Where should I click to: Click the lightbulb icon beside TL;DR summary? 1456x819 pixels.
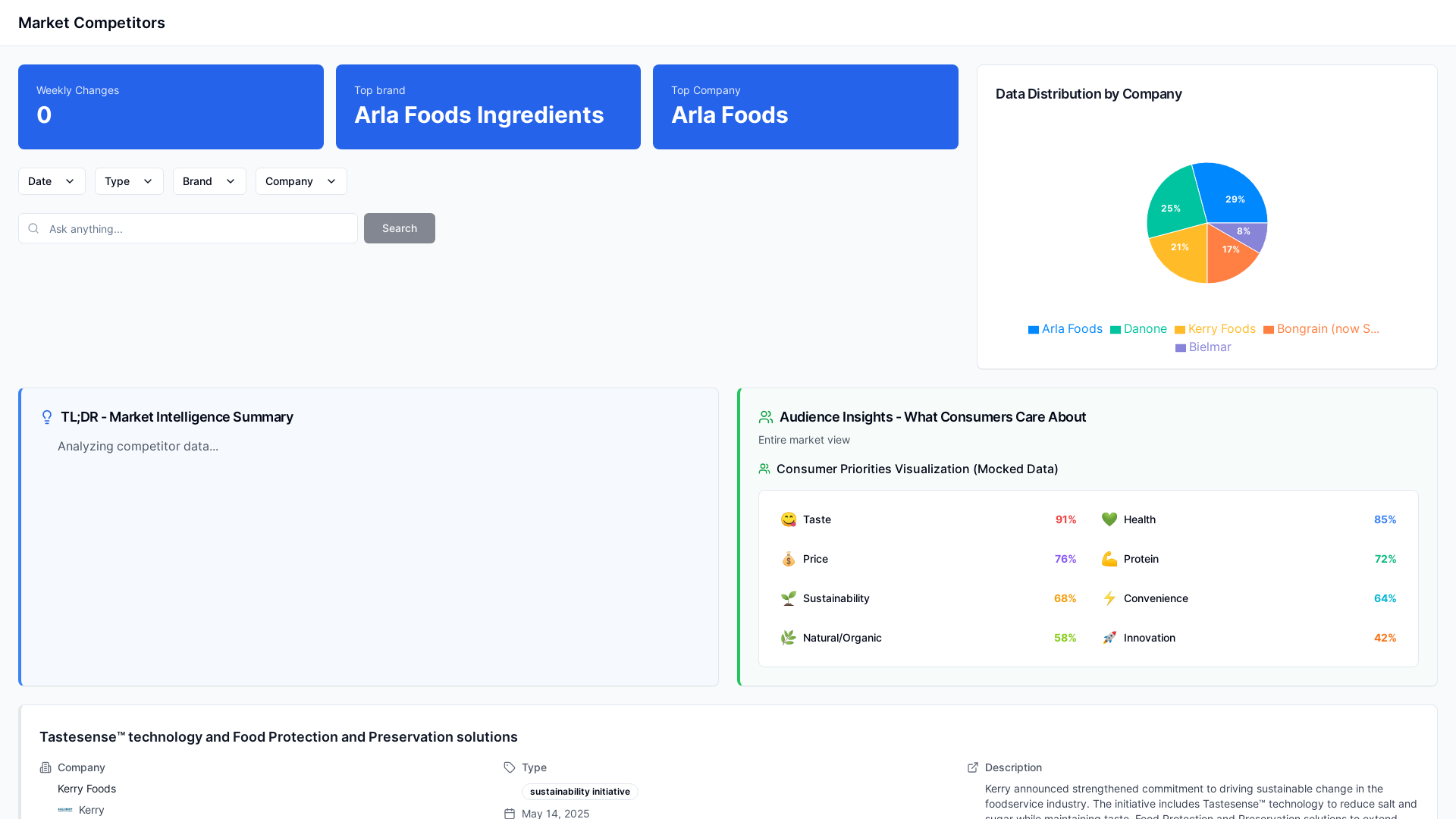[47, 417]
